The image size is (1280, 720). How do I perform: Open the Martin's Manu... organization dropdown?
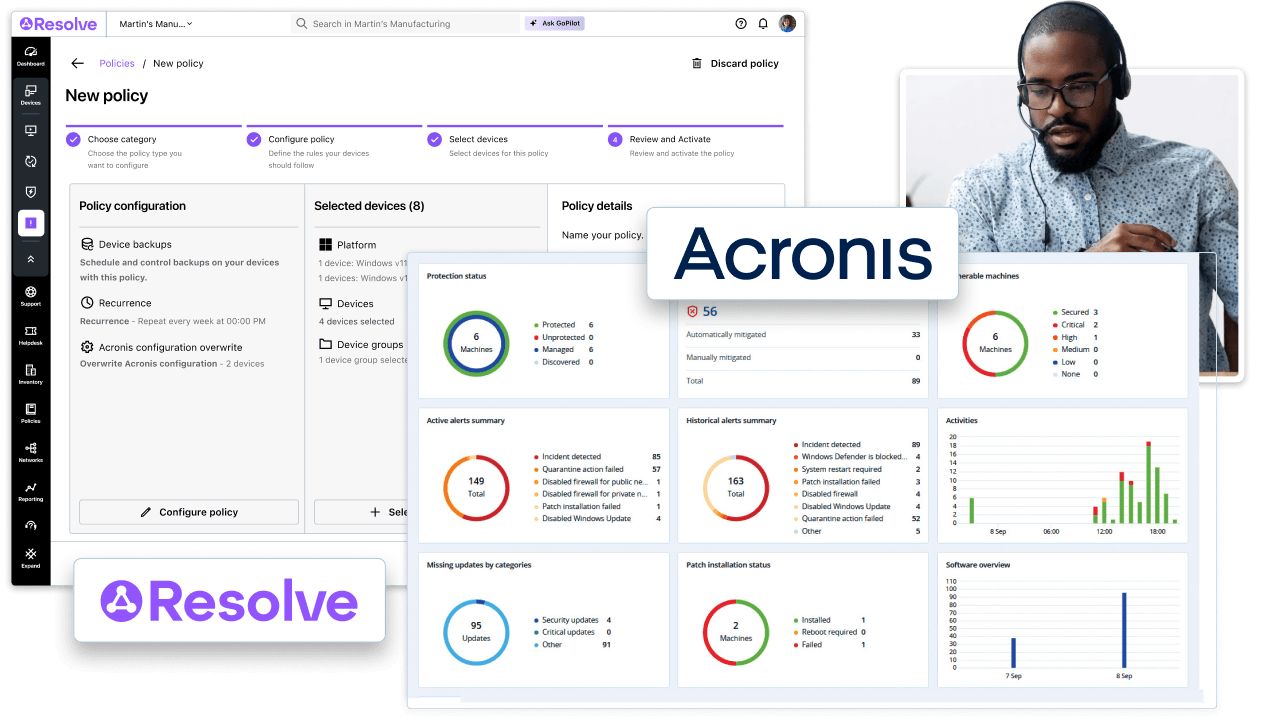click(x=156, y=23)
